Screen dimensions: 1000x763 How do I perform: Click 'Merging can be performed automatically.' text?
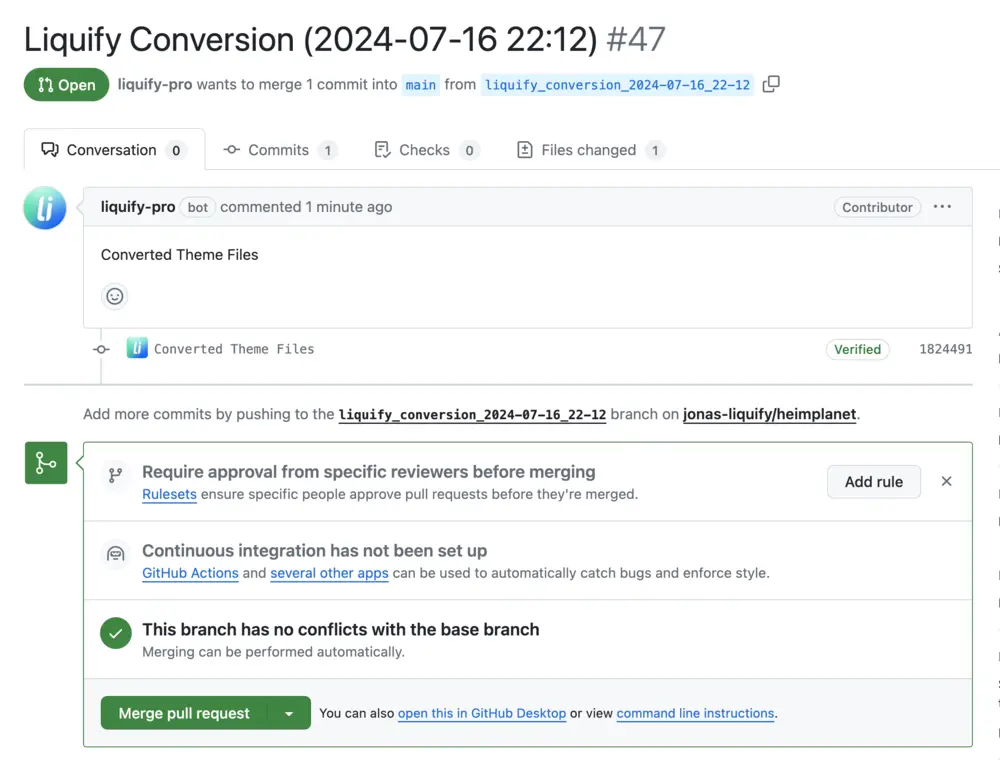(x=274, y=652)
